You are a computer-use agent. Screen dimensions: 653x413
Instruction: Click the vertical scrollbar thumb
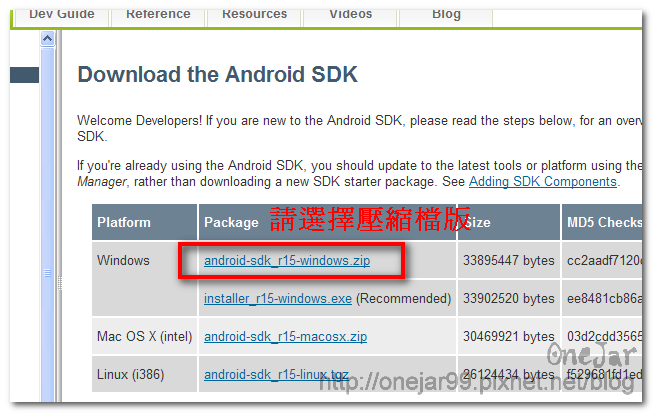coord(47,225)
